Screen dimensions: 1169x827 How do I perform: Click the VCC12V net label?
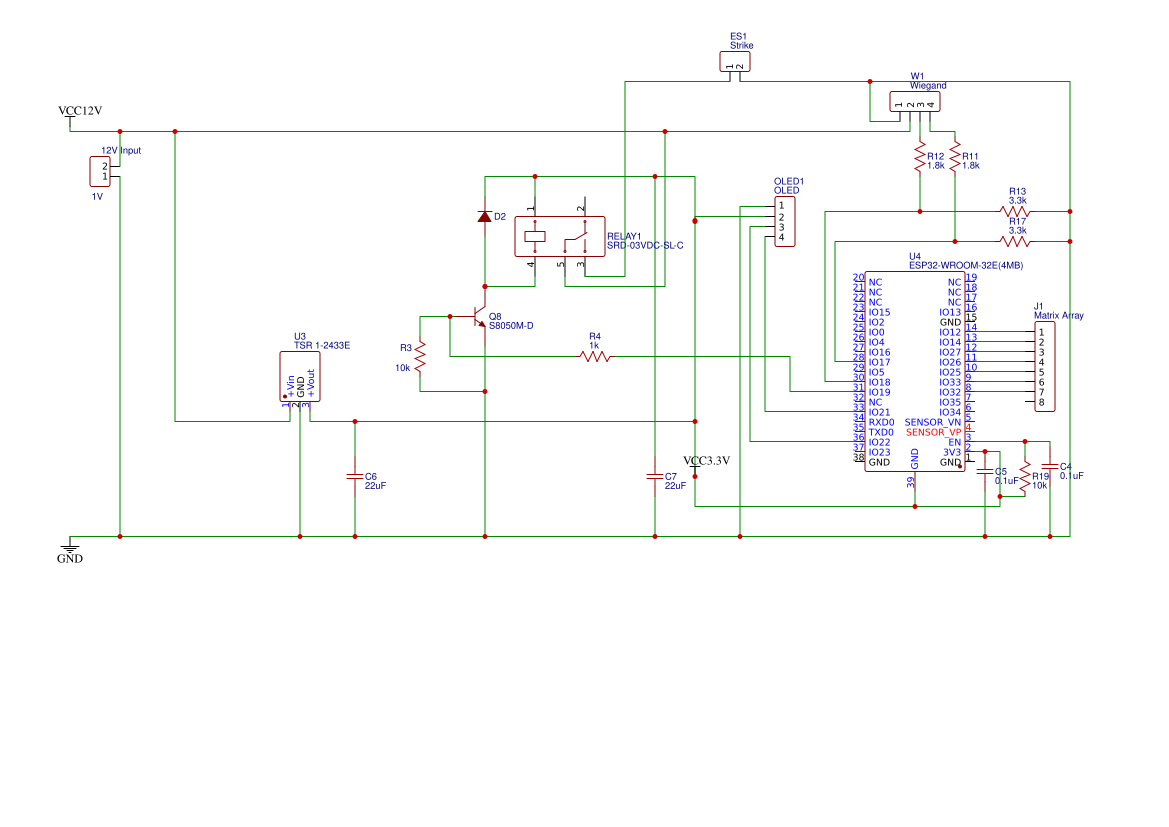tap(80, 111)
